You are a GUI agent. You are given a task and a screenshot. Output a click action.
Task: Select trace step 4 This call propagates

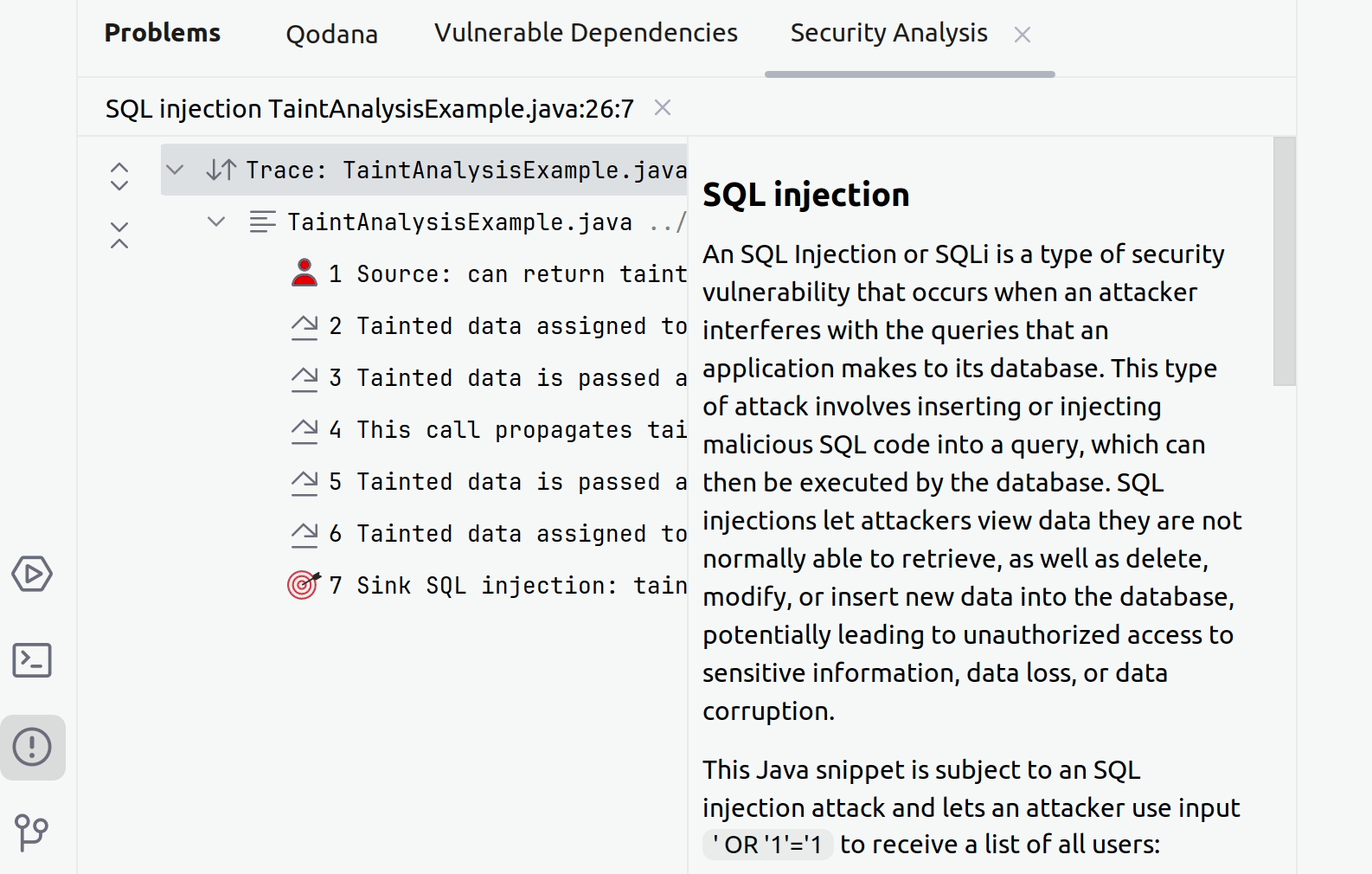tap(507, 430)
